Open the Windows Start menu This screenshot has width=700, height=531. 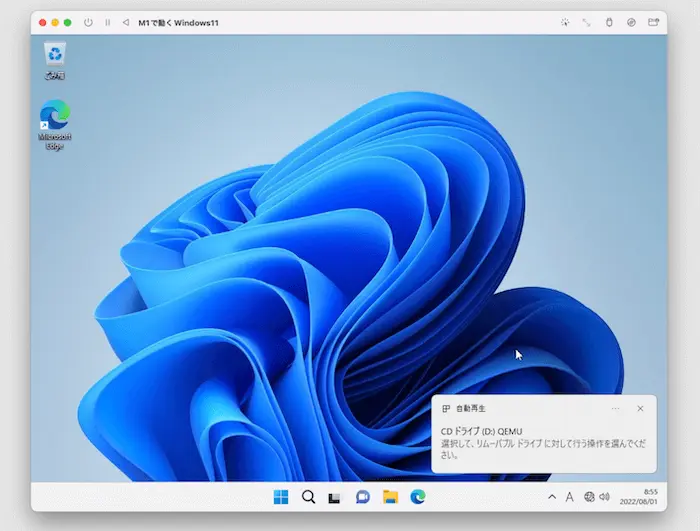(281, 497)
